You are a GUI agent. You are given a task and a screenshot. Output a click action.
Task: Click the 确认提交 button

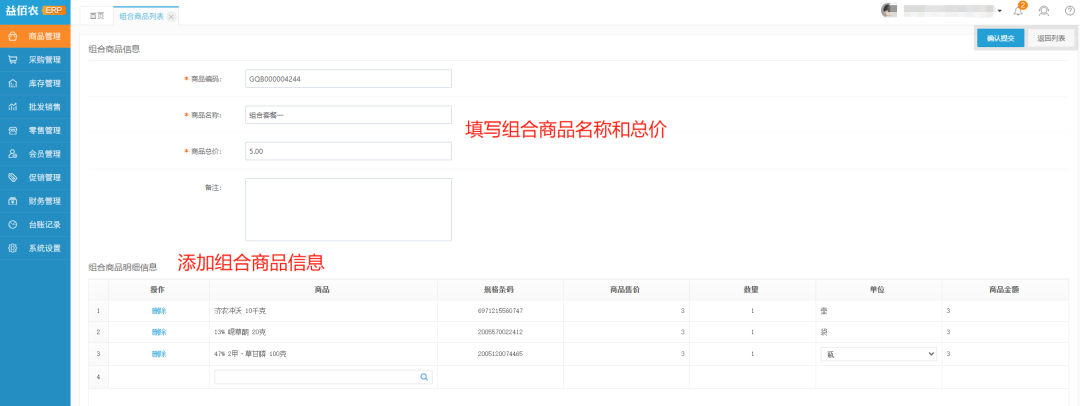coord(1000,38)
